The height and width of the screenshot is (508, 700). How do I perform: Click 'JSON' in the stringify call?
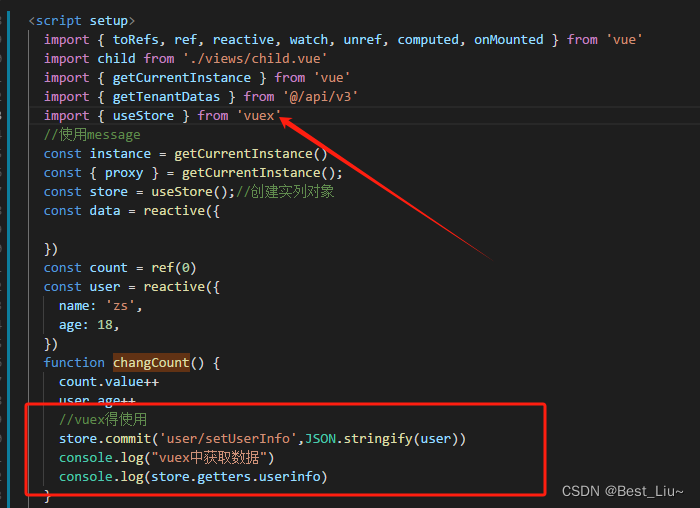[x=321, y=439]
